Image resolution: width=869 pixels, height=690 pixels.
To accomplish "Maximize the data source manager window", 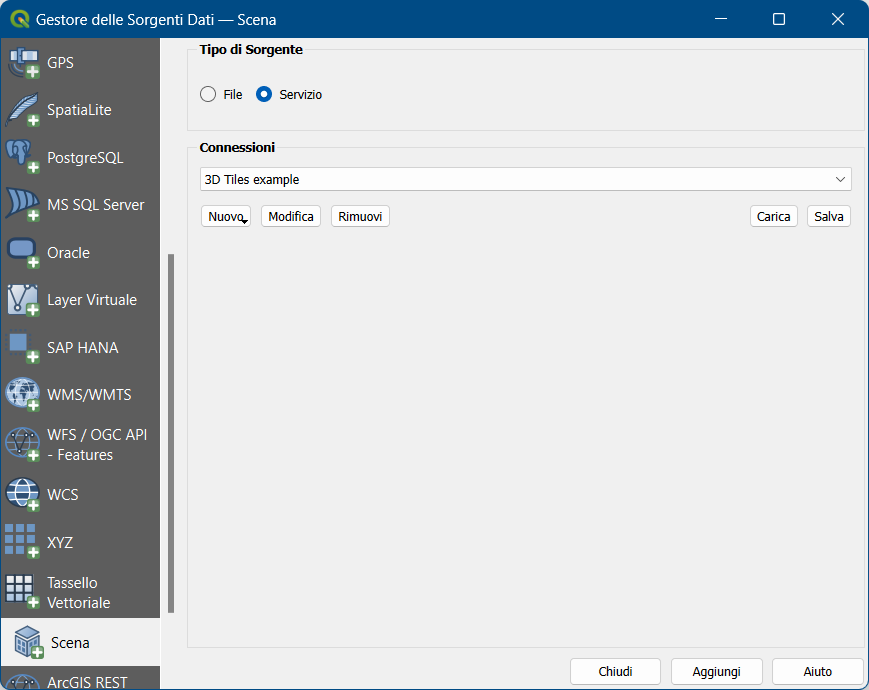I will click(779, 19).
